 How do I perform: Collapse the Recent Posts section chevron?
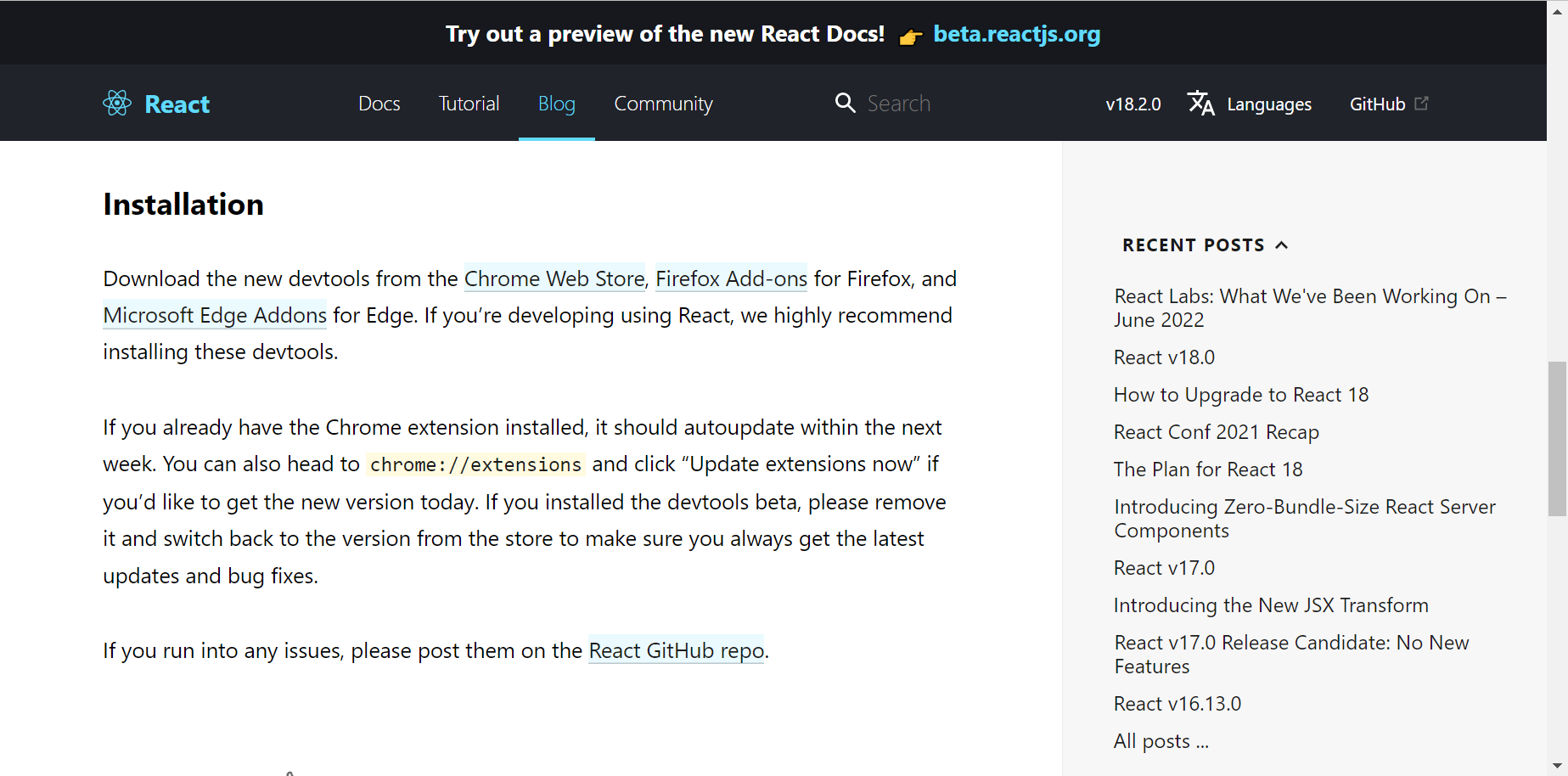(1282, 245)
